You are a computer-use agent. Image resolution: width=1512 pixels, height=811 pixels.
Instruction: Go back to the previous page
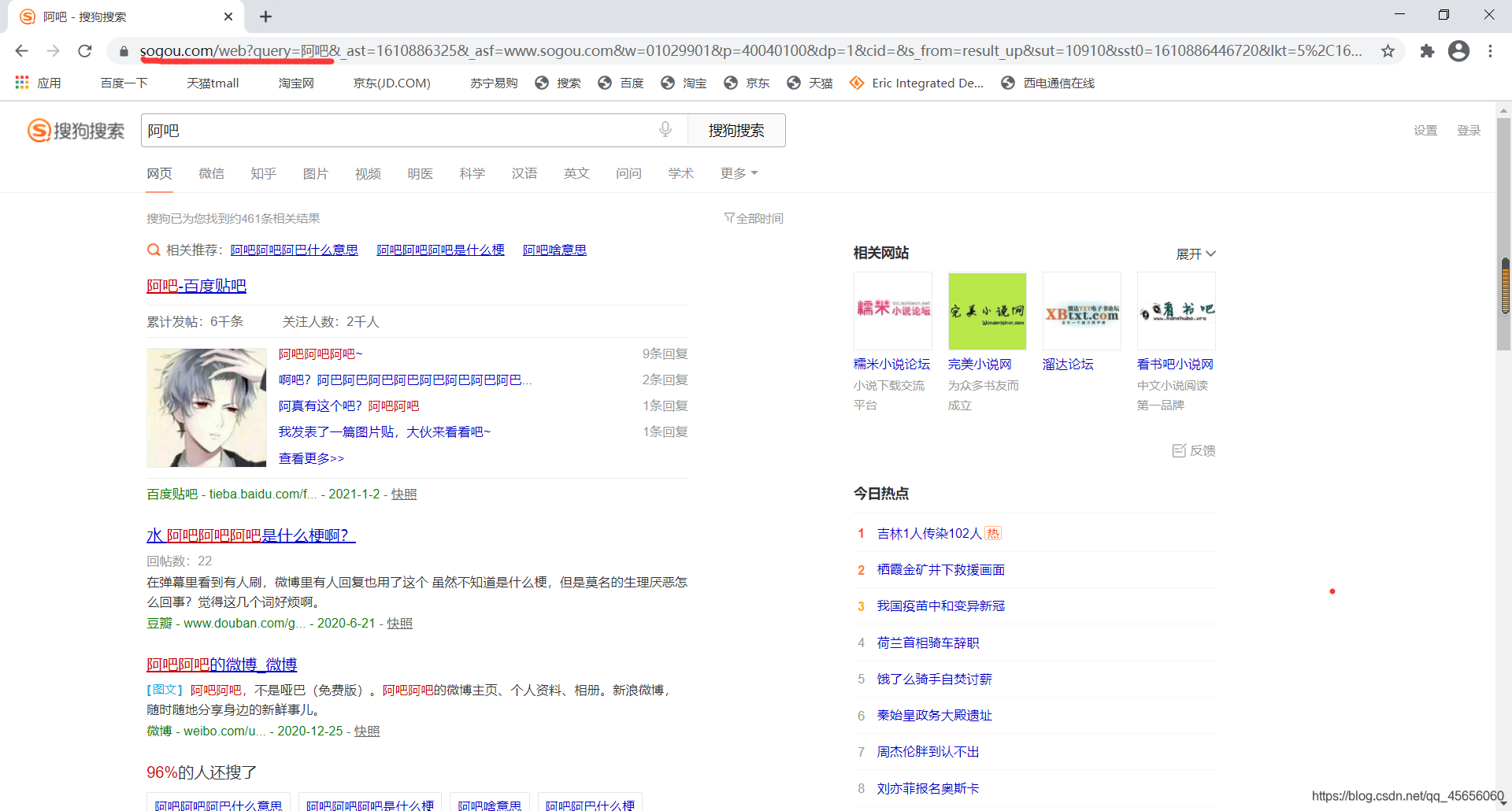[x=21, y=51]
